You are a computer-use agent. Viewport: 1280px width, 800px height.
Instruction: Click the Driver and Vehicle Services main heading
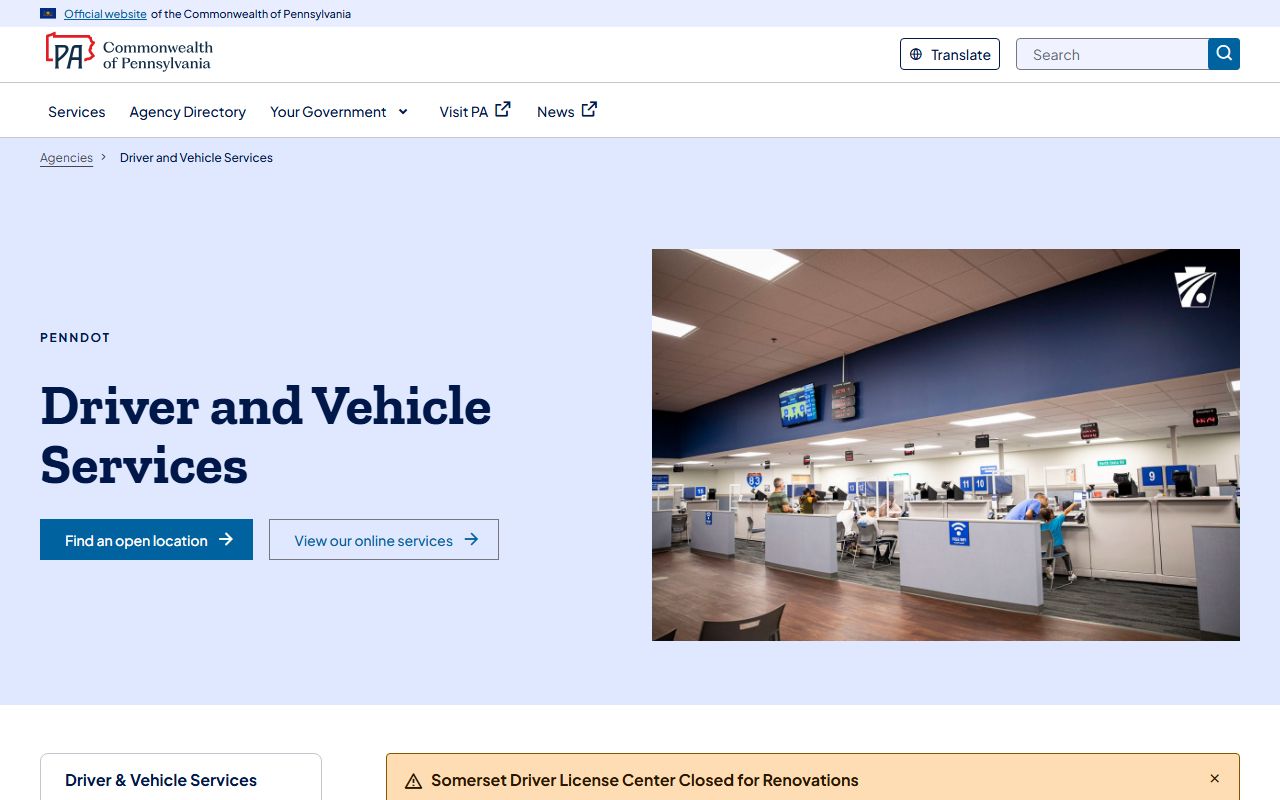pyautogui.click(x=266, y=435)
